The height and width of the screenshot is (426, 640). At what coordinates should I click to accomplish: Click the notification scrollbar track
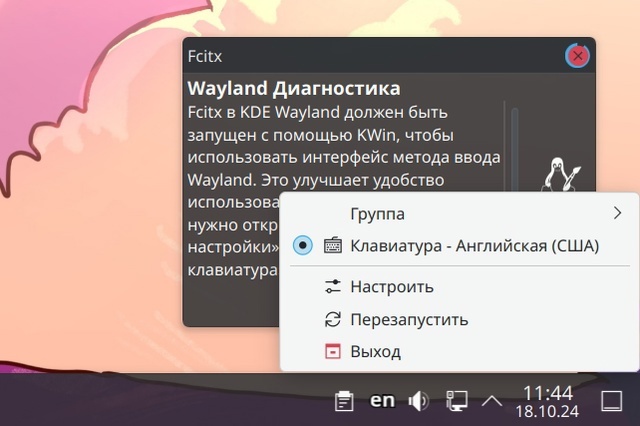[515, 149]
